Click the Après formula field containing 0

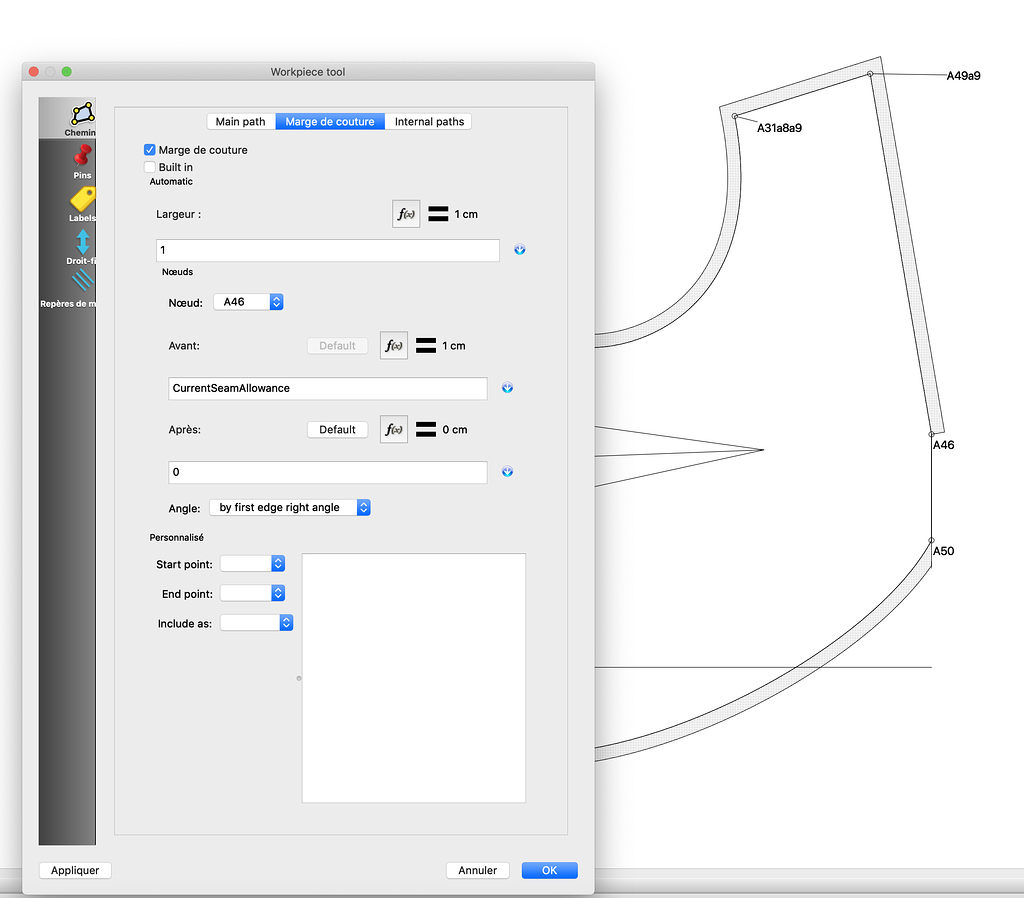coord(328,472)
